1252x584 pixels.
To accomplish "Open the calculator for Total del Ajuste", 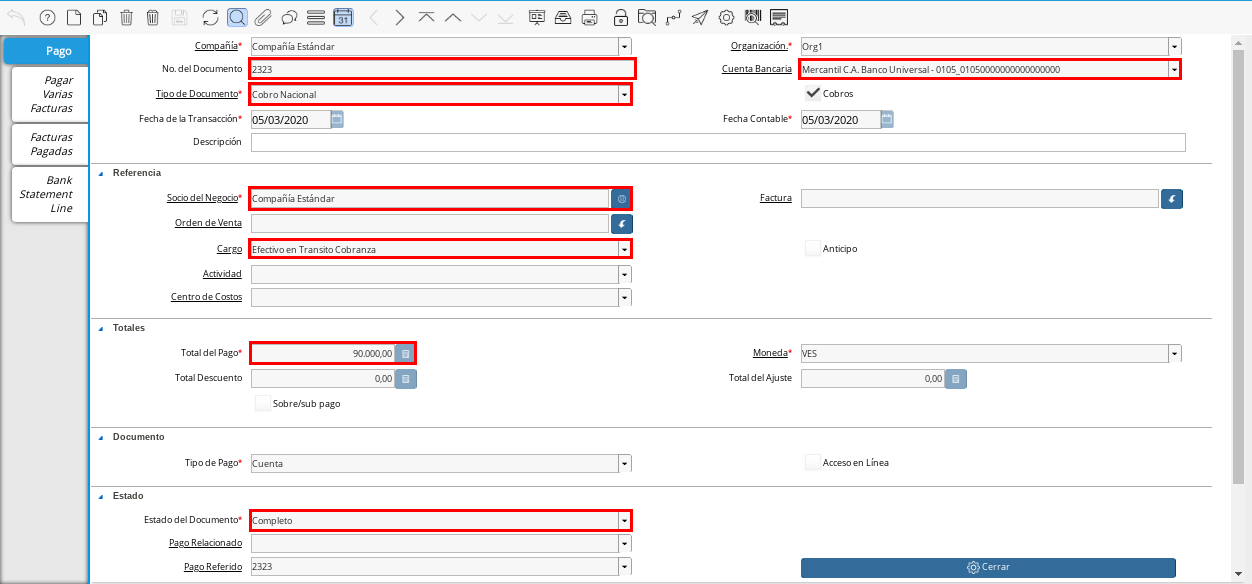I will coord(956,379).
